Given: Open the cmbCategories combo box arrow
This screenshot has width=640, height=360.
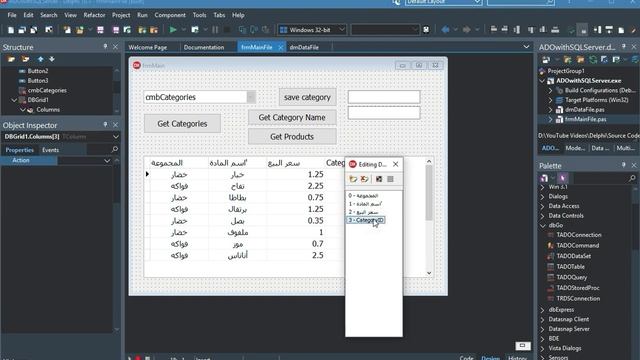Looking at the screenshot, I should pos(251,97).
